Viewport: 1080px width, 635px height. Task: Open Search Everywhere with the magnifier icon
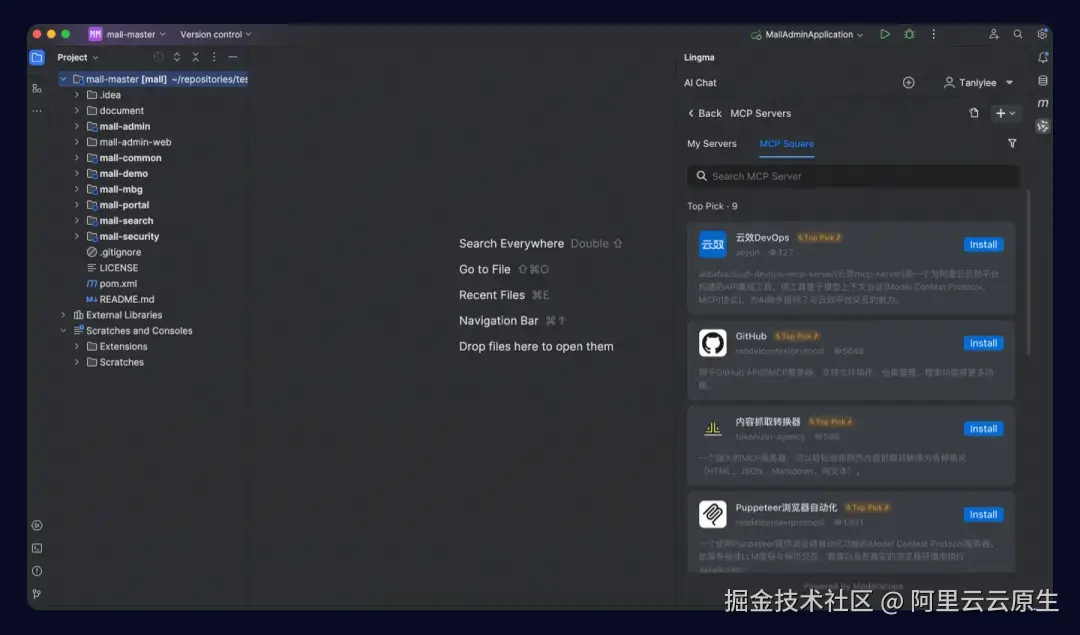(x=1018, y=33)
